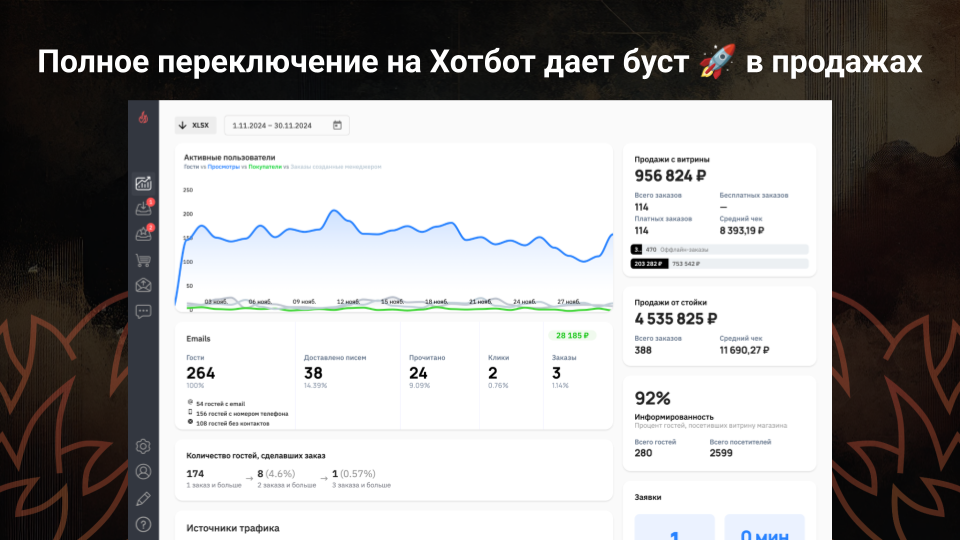
Task: Click the Всего заказов value 388
Action: coord(643,350)
